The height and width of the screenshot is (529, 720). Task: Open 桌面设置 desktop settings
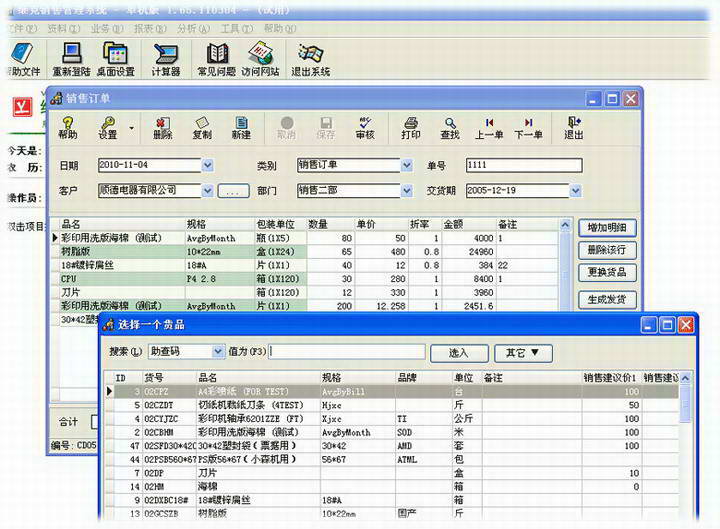coord(115,59)
